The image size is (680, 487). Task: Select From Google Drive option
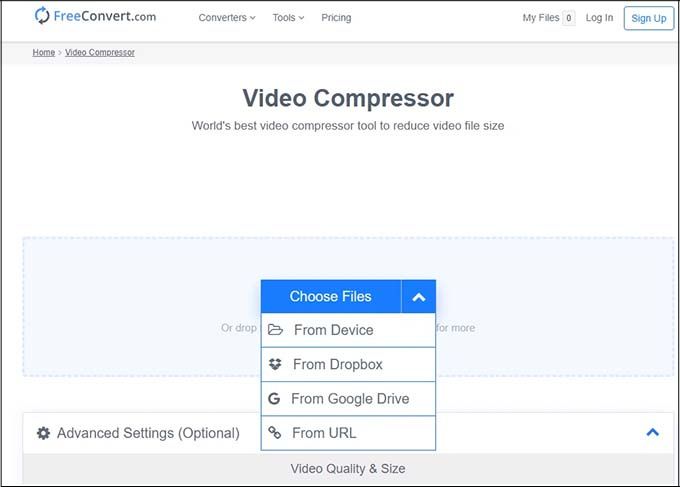[x=348, y=399]
